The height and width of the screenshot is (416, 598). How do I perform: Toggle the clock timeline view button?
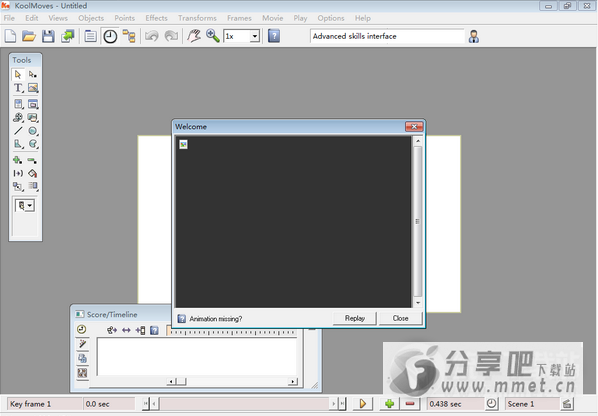tap(110, 36)
